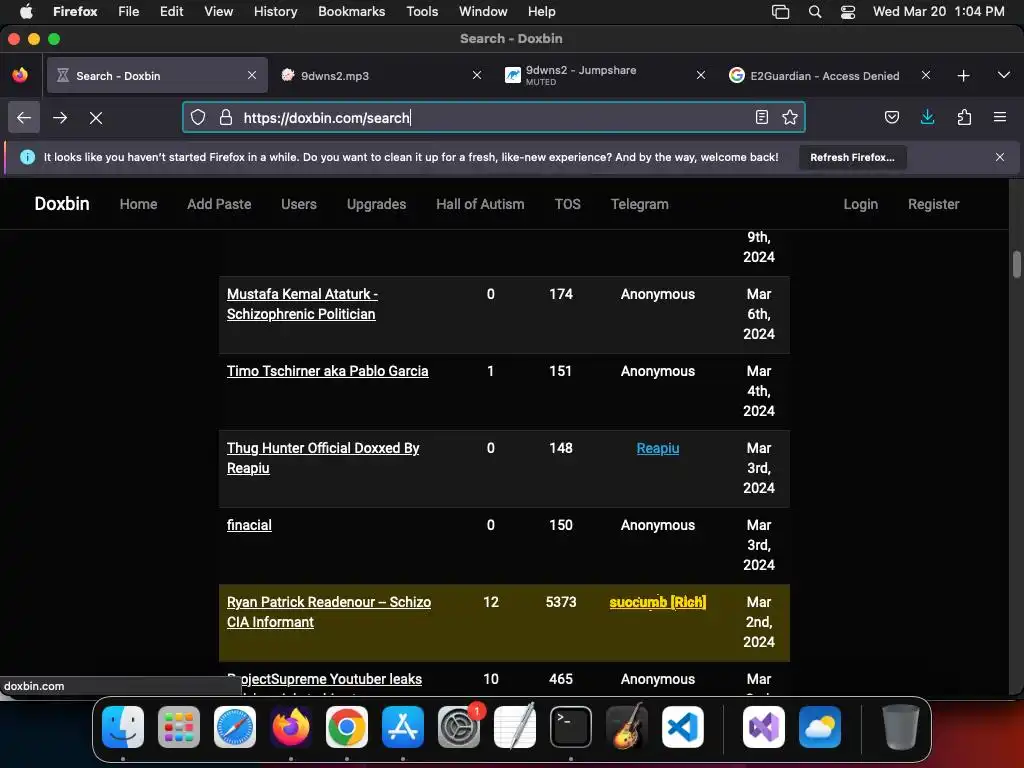Viewport: 1024px width, 768px height.
Task: Switch to the 9dwns2.mp3 tab
Action: [x=382, y=76]
